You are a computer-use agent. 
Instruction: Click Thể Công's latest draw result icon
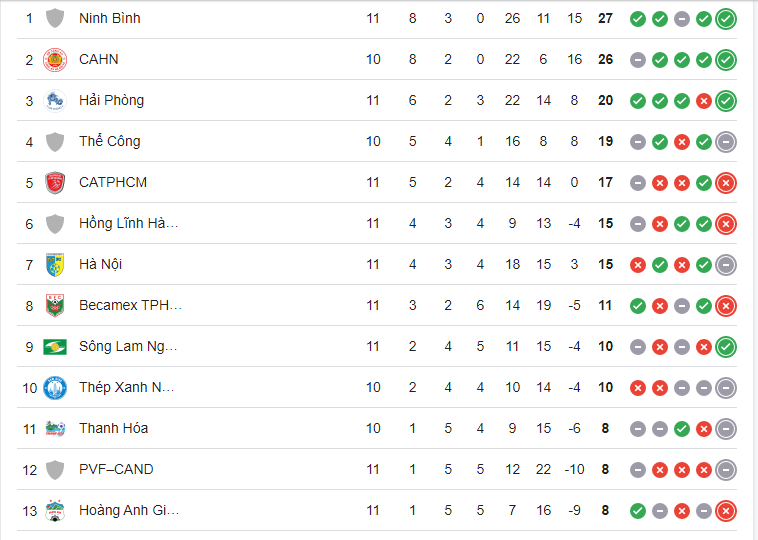(726, 141)
